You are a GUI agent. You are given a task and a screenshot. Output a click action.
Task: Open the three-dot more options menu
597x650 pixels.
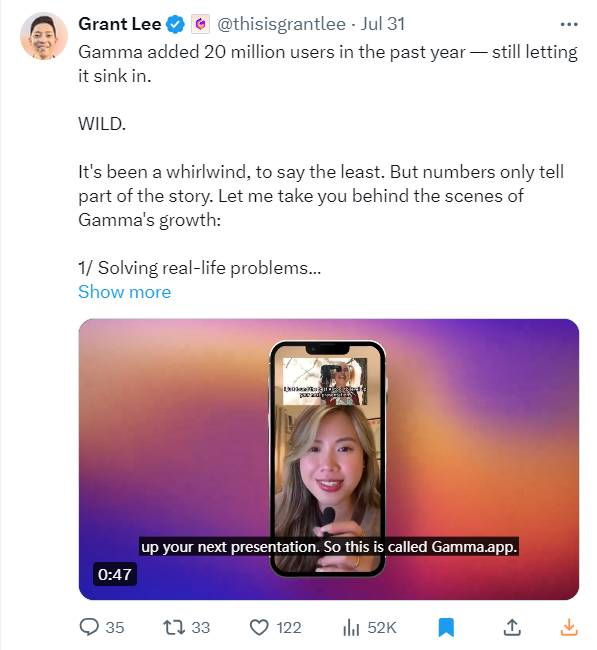[x=569, y=24]
